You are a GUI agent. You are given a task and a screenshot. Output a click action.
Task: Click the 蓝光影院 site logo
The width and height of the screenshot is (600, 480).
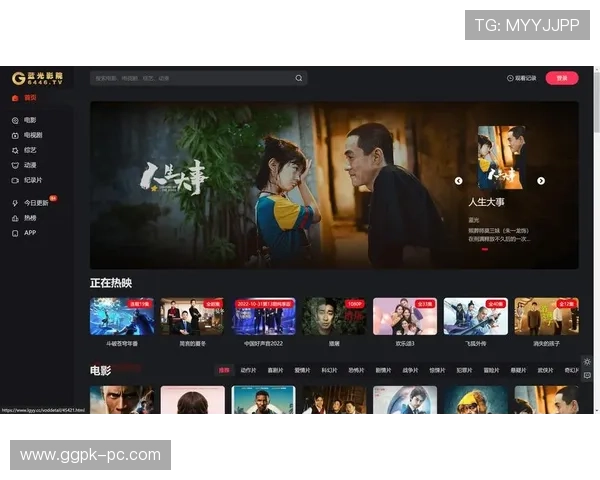coord(37,78)
